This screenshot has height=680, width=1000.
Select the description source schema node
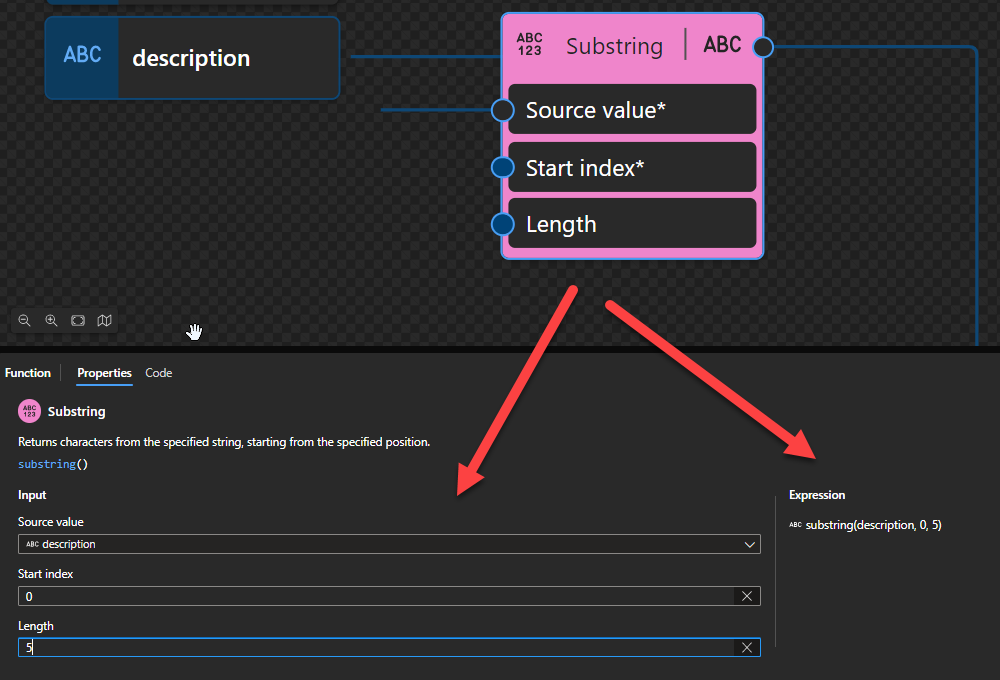pyautogui.click(x=192, y=58)
